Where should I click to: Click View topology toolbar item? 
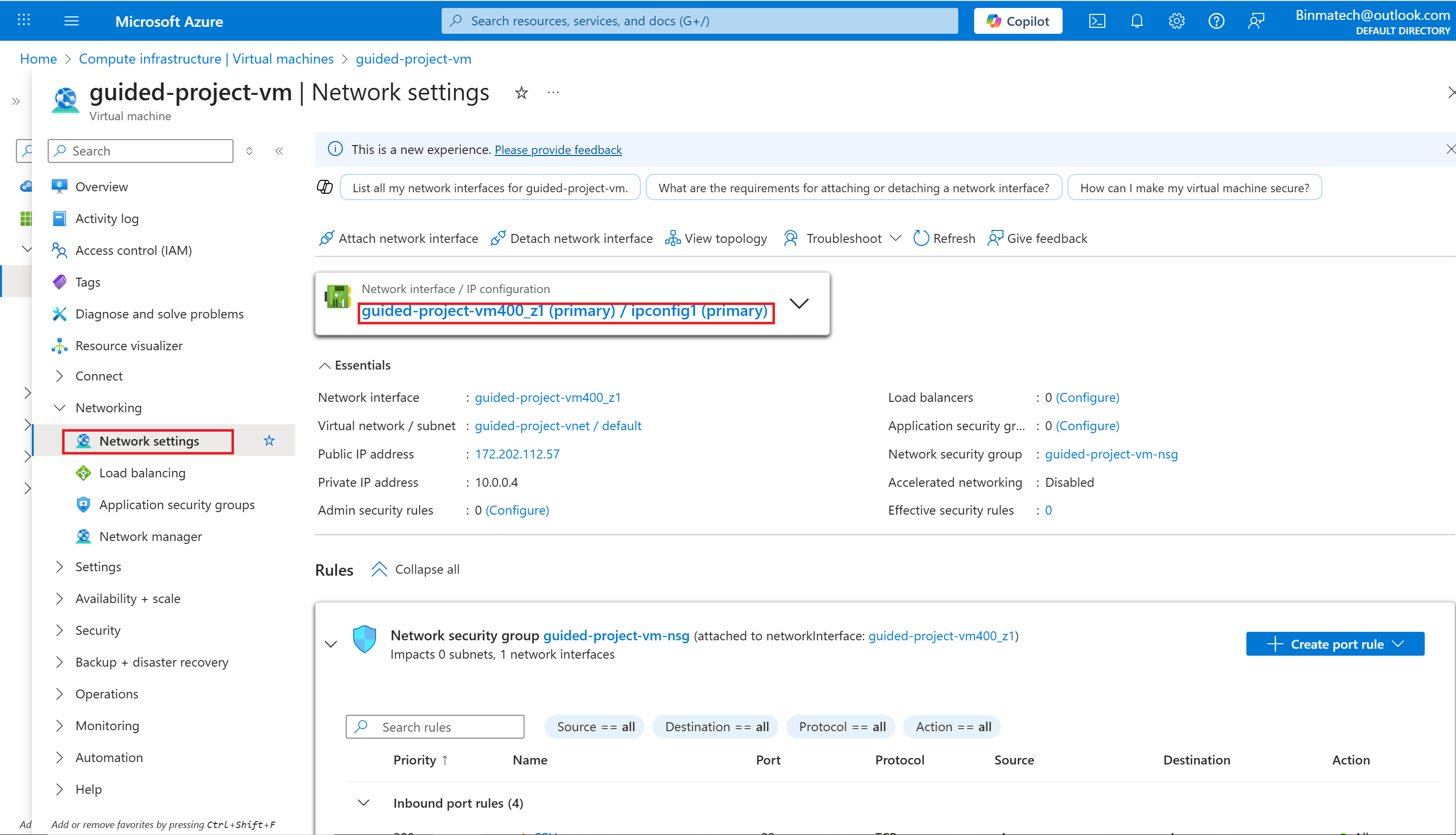[716, 238]
